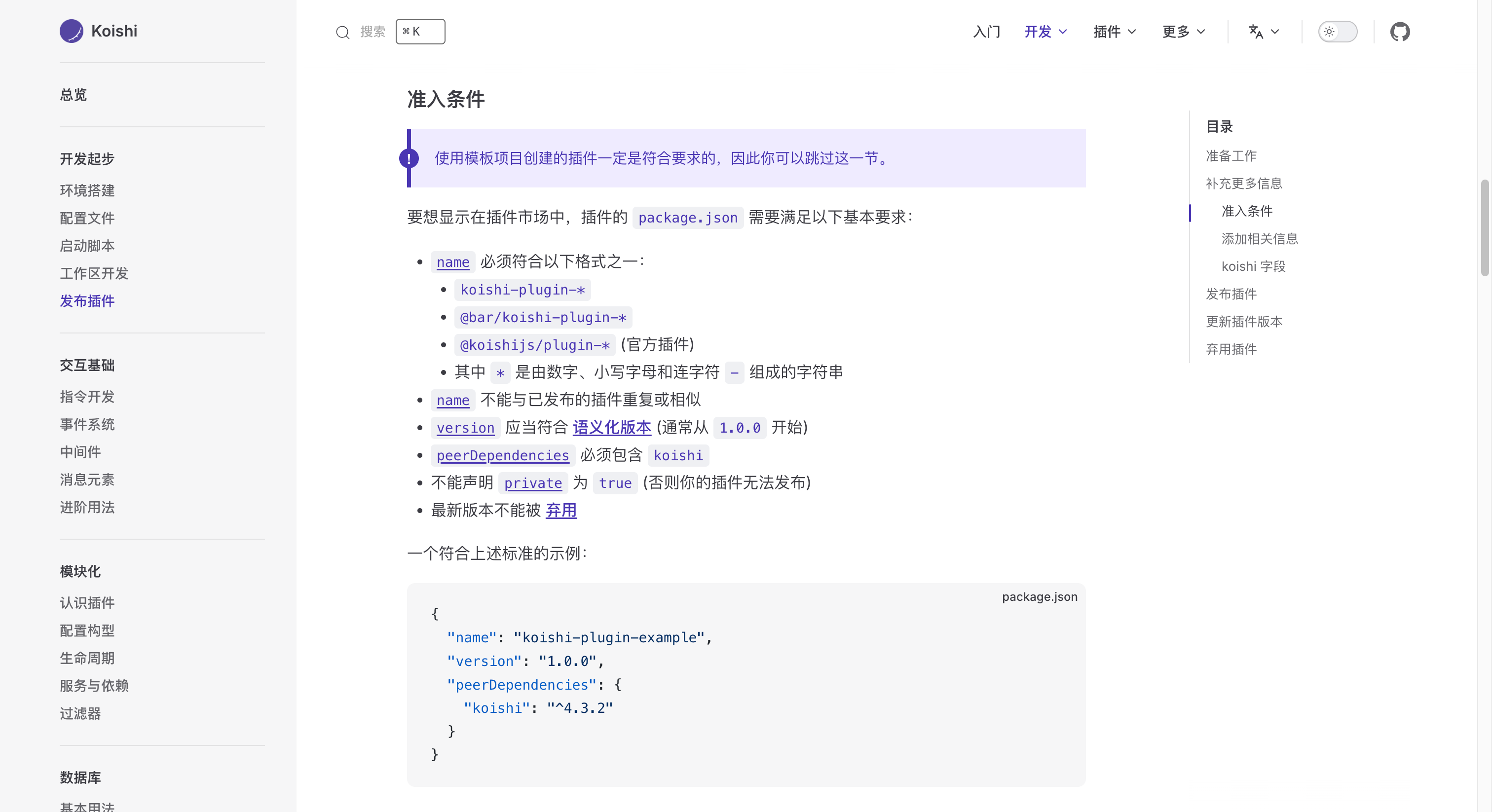Jump to 准备工作 in the table of contents
1492x812 pixels.
click(x=1231, y=155)
